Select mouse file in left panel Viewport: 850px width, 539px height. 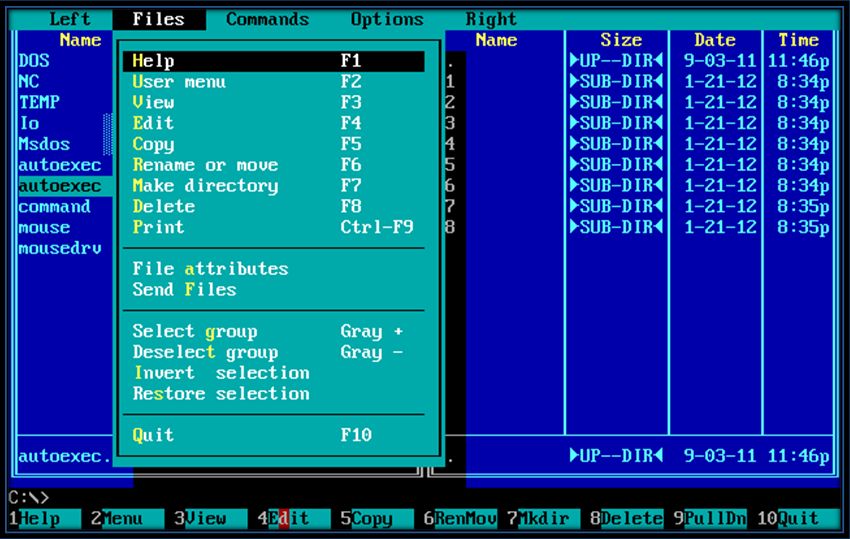44,227
